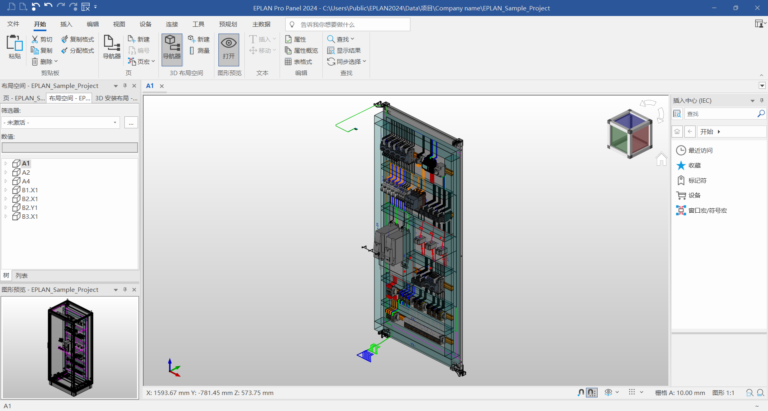The image size is (768, 411).
Task: Open 标记符 (Tags) entry
Action: click(x=691, y=180)
